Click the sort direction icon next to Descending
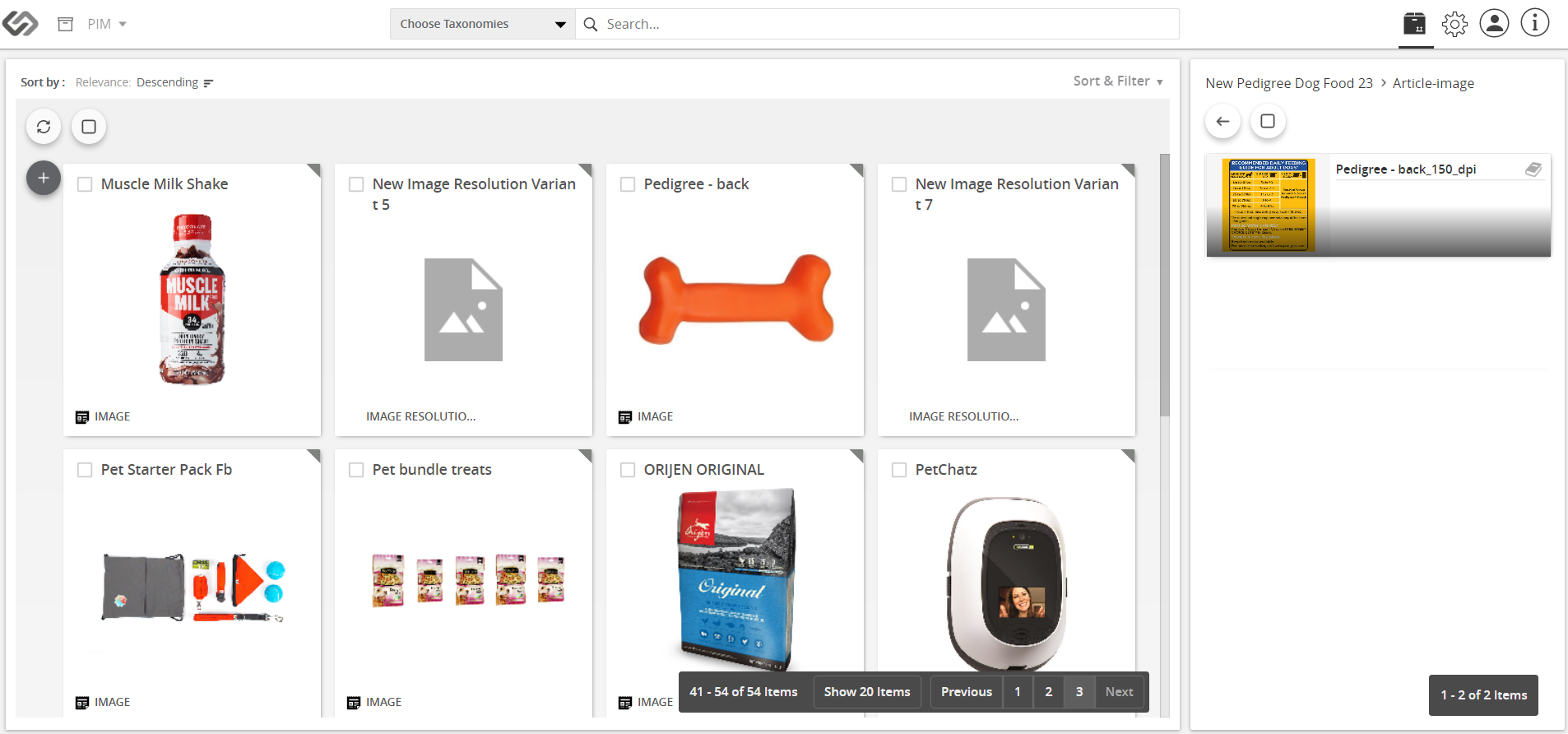 208,83
